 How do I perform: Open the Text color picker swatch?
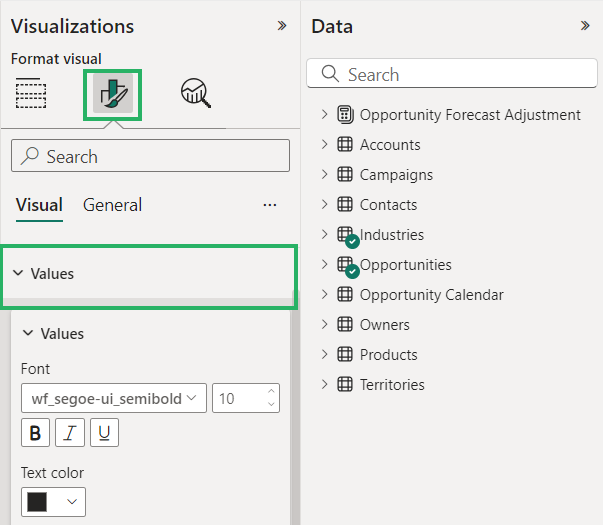(x=53, y=501)
